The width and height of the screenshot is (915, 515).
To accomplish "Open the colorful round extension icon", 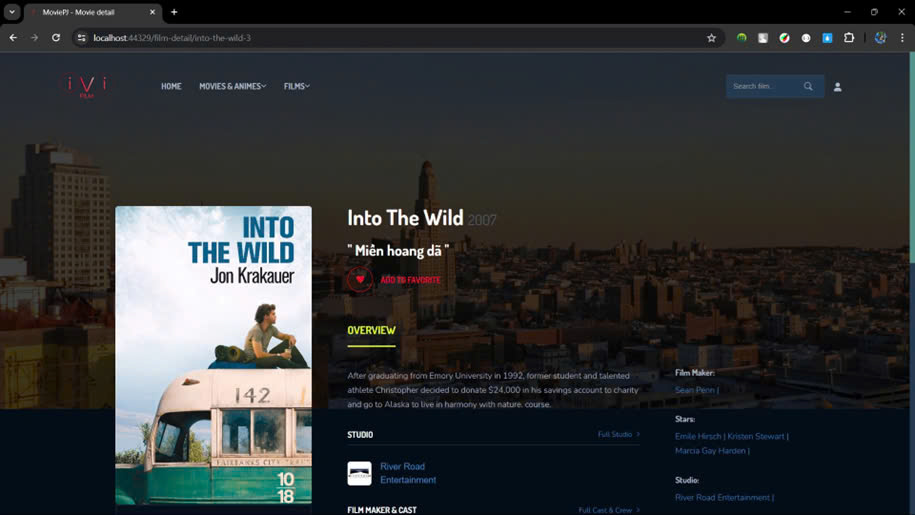I will (784, 38).
